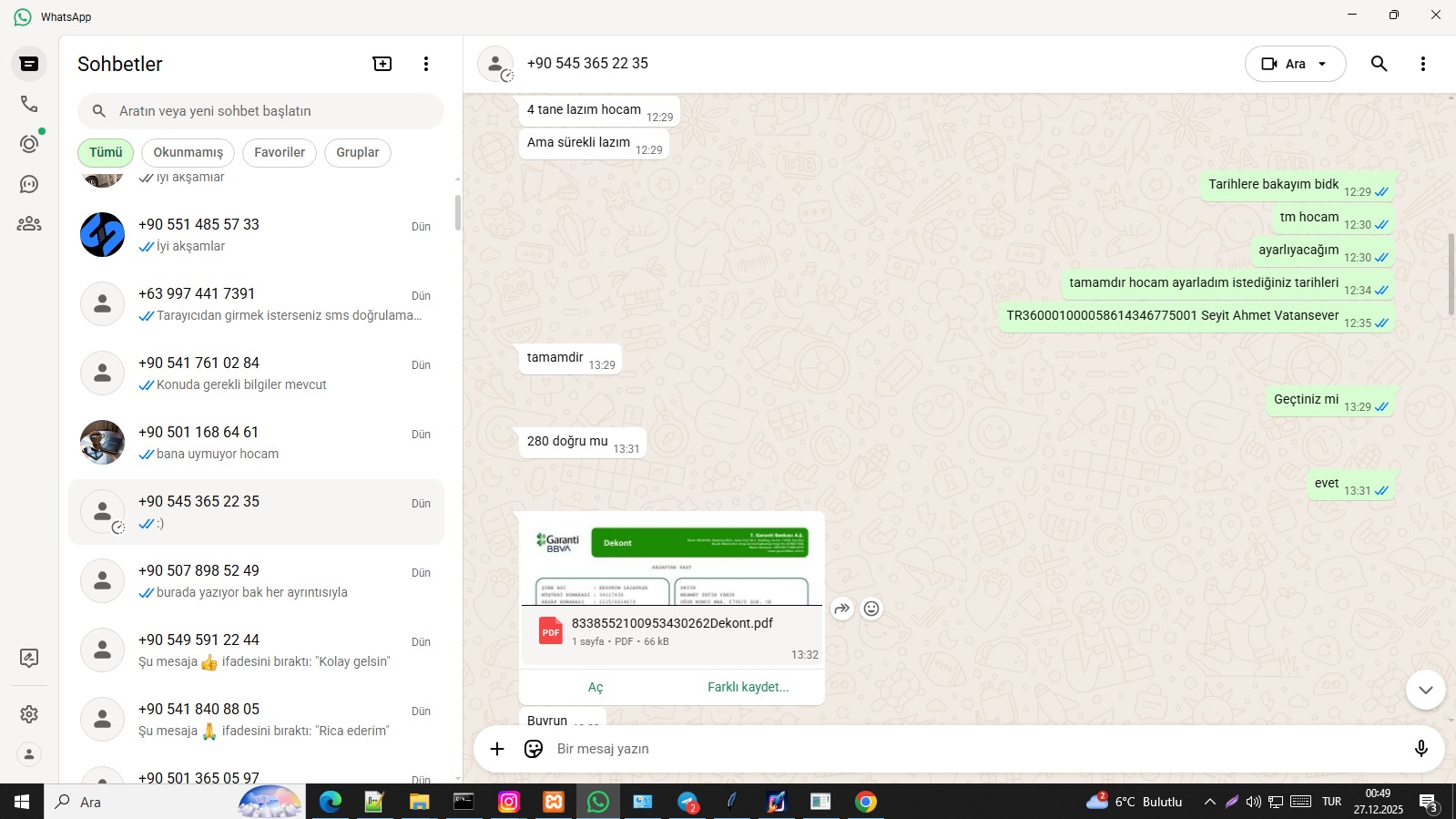Search within the open conversation

coord(1380,64)
